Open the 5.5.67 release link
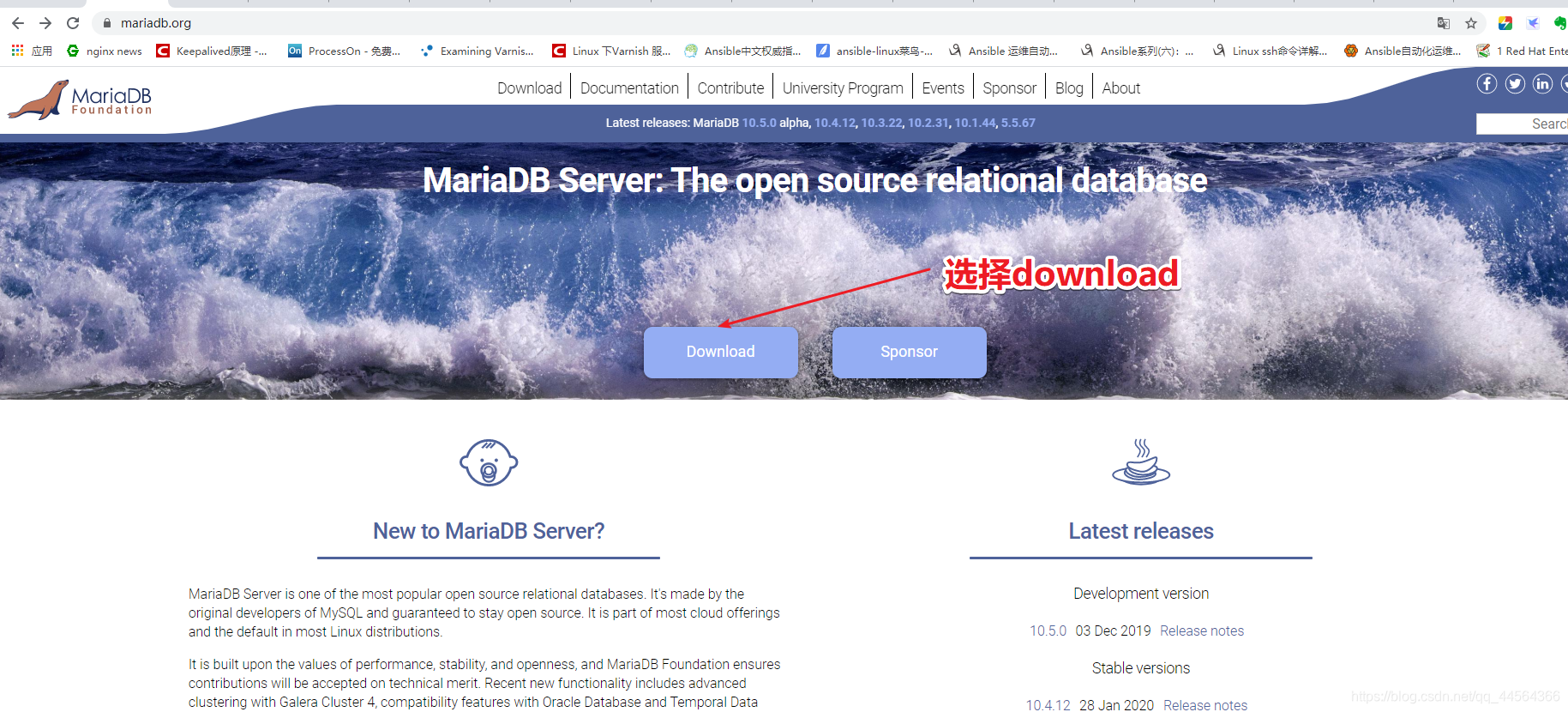The height and width of the screenshot is (712, 1568). [x=1018, y=123]
